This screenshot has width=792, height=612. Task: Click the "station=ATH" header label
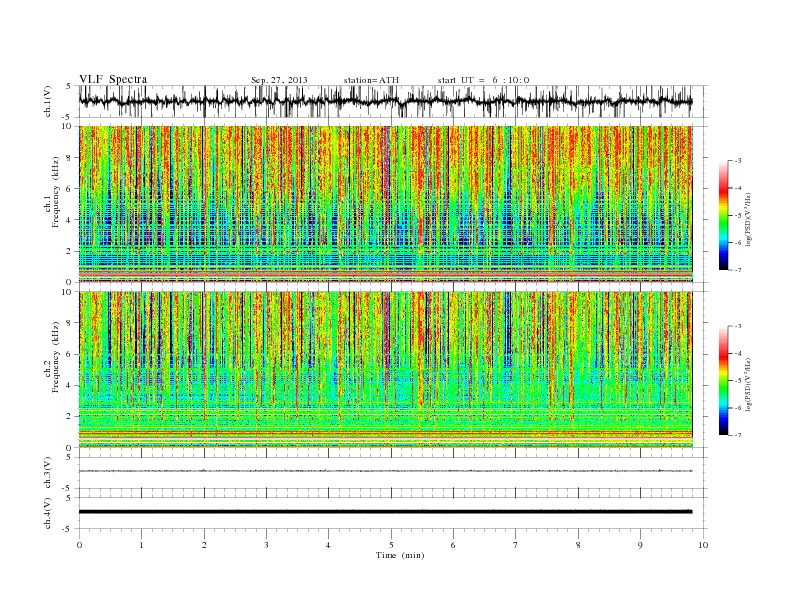click(x=371, y=80)
